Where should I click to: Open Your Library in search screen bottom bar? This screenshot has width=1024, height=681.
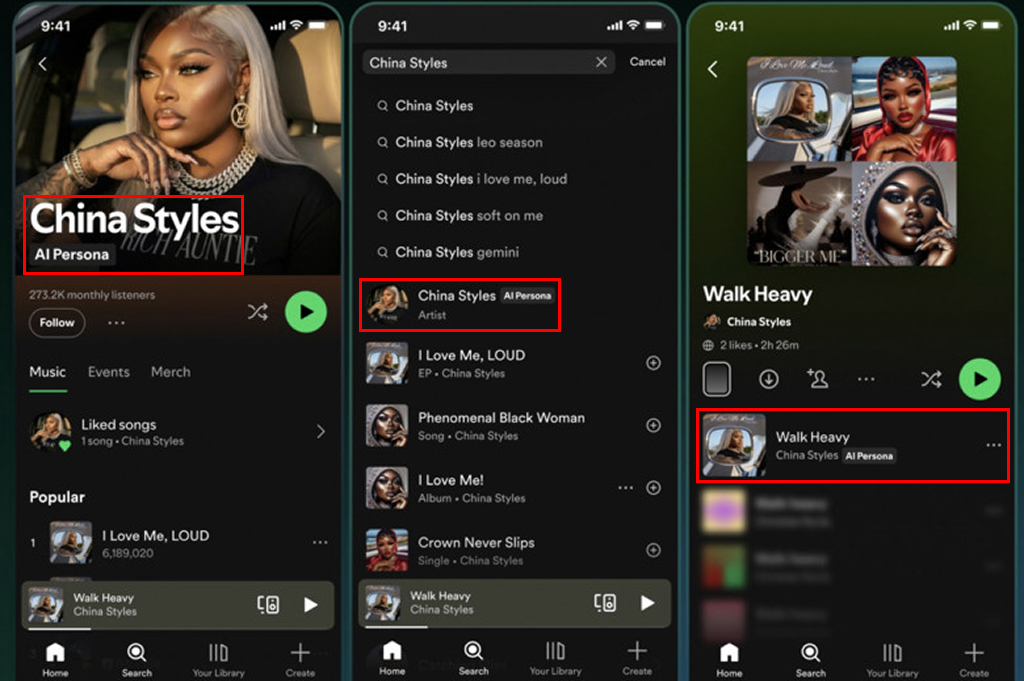click(x=555, y=658)
